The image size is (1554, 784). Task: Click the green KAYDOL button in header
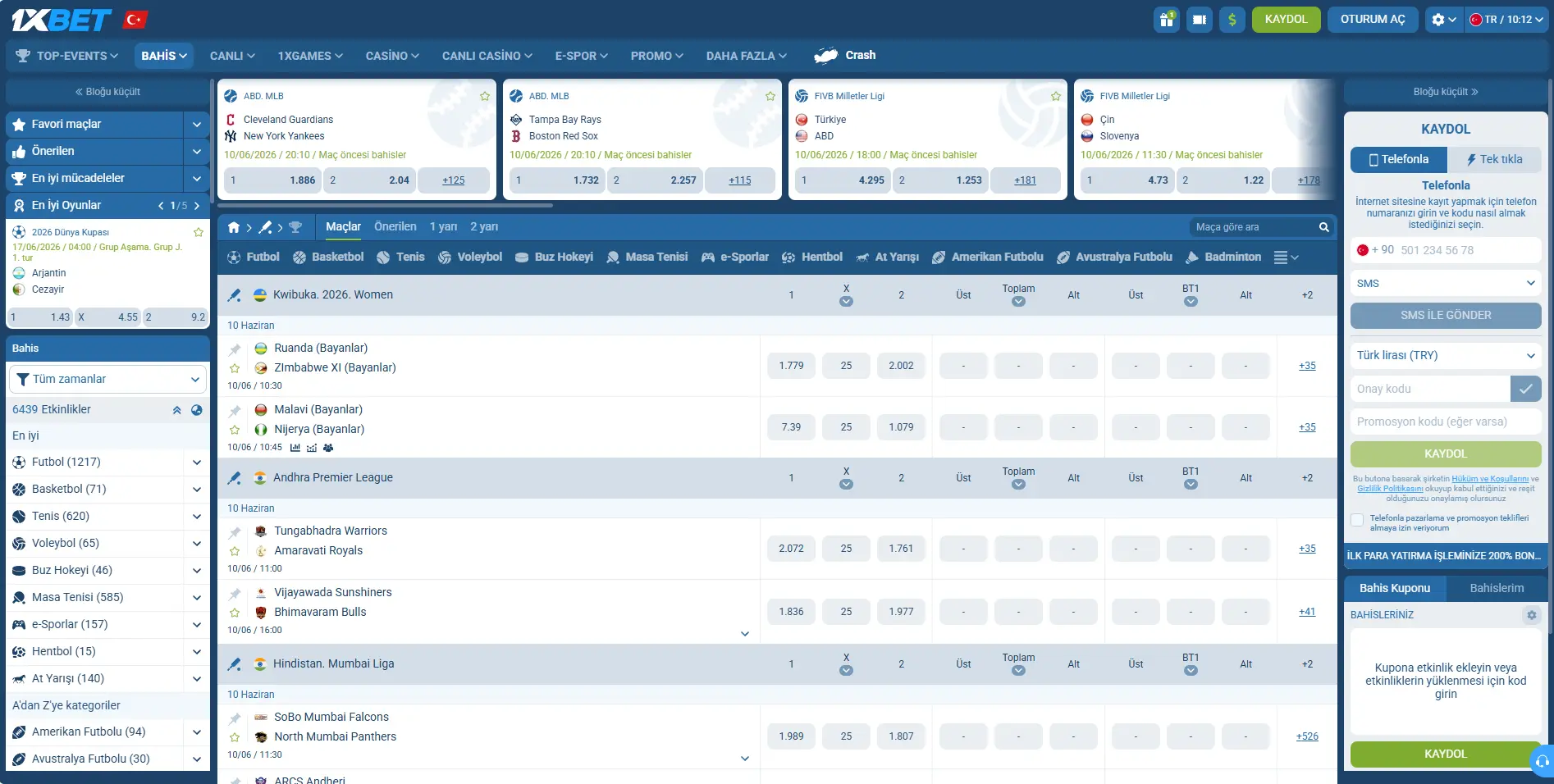(x=1286, y=20)
